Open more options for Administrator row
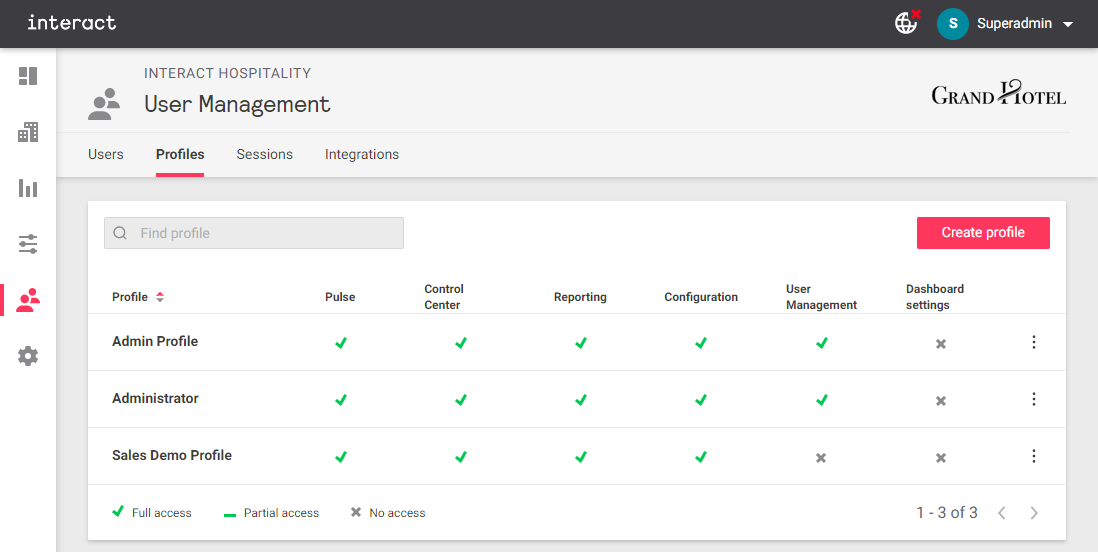Image resolution: width=1098 pixels, height=552 pixels. click(1034, 399)
